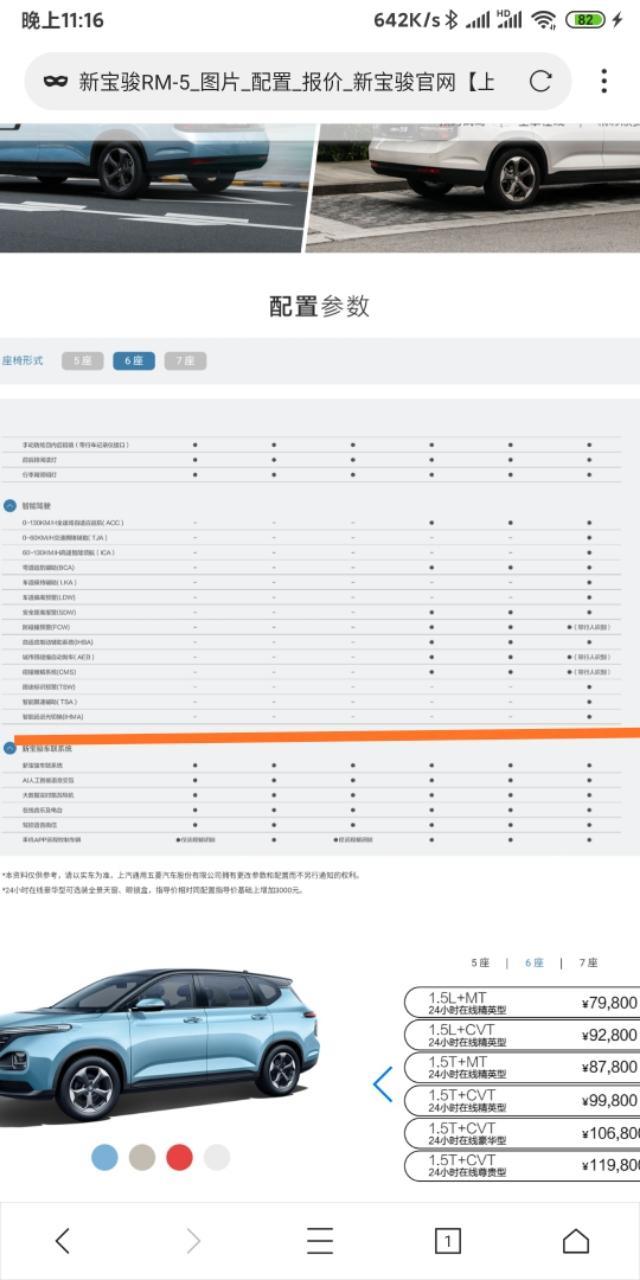Tap the 配置参数 heading
640x1280 pixels.
320,306
